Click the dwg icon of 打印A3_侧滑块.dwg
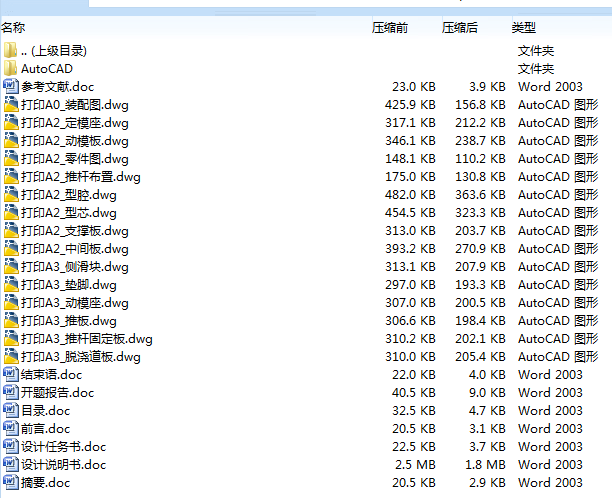 11,266
